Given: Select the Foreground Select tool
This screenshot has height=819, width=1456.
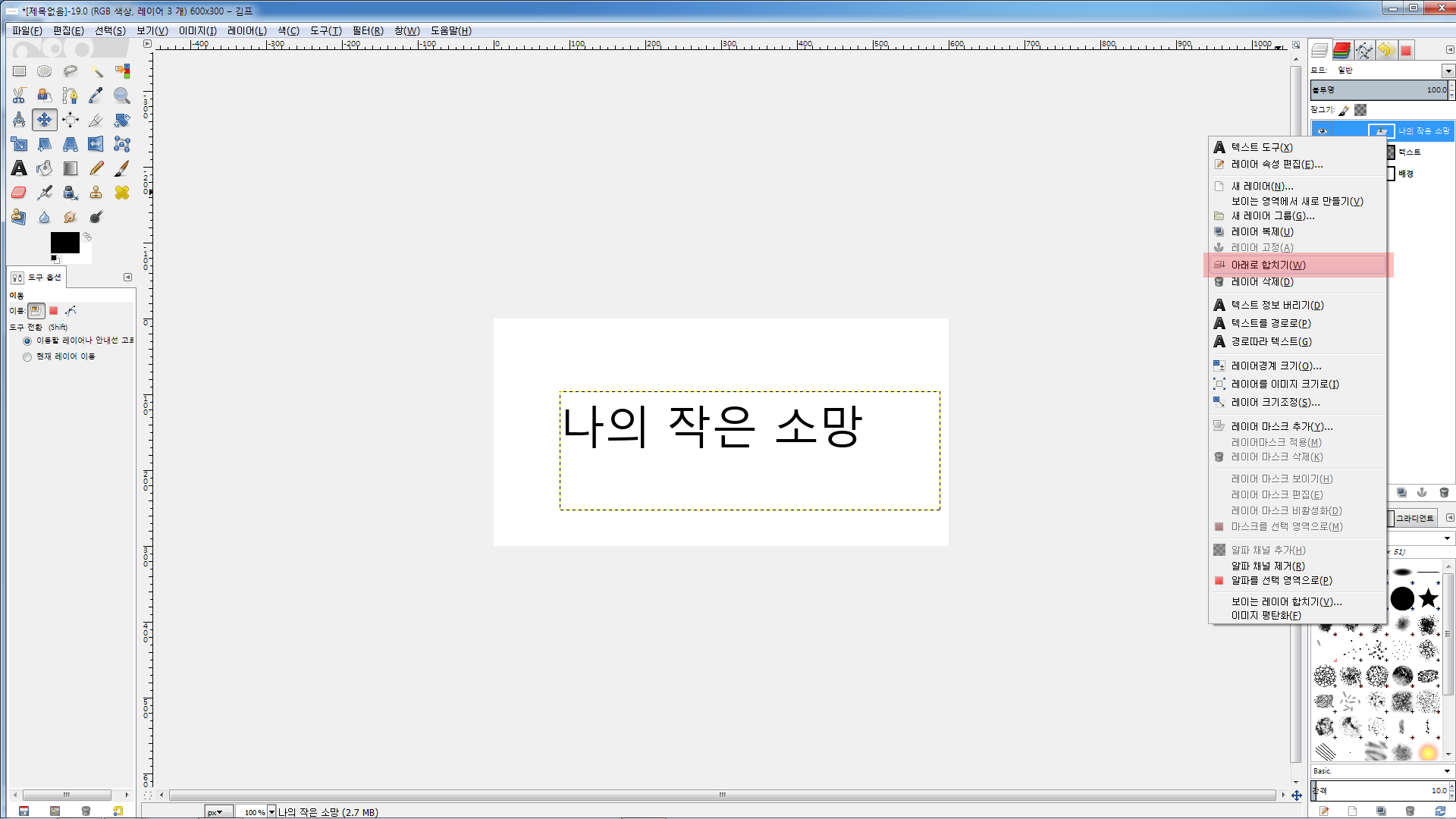Looking at the screenshot, I should [45, 96].
